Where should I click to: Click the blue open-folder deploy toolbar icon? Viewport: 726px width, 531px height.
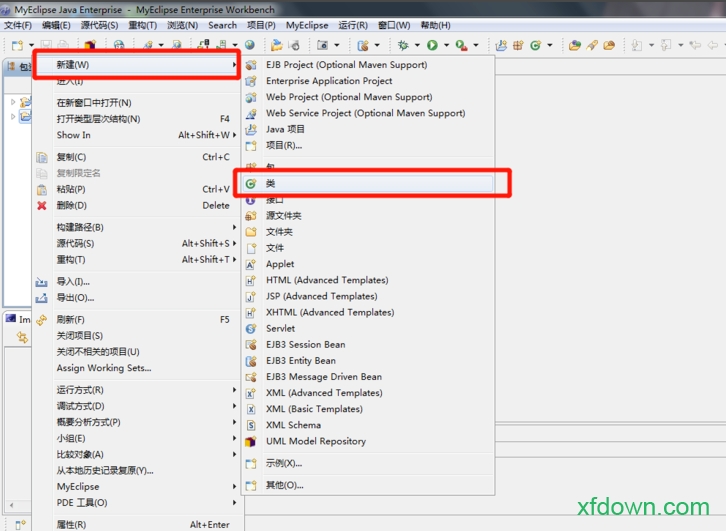[x=276, y=45]
